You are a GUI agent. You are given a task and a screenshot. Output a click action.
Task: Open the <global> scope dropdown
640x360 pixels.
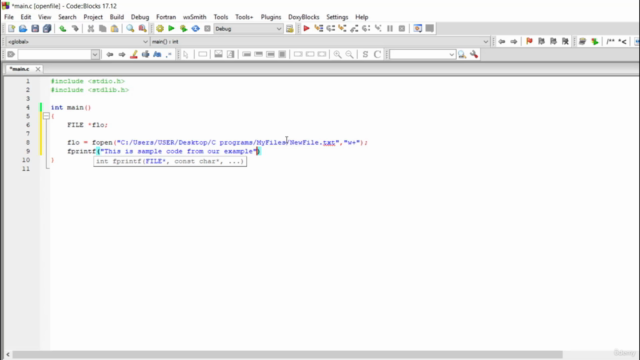[78, 42]
